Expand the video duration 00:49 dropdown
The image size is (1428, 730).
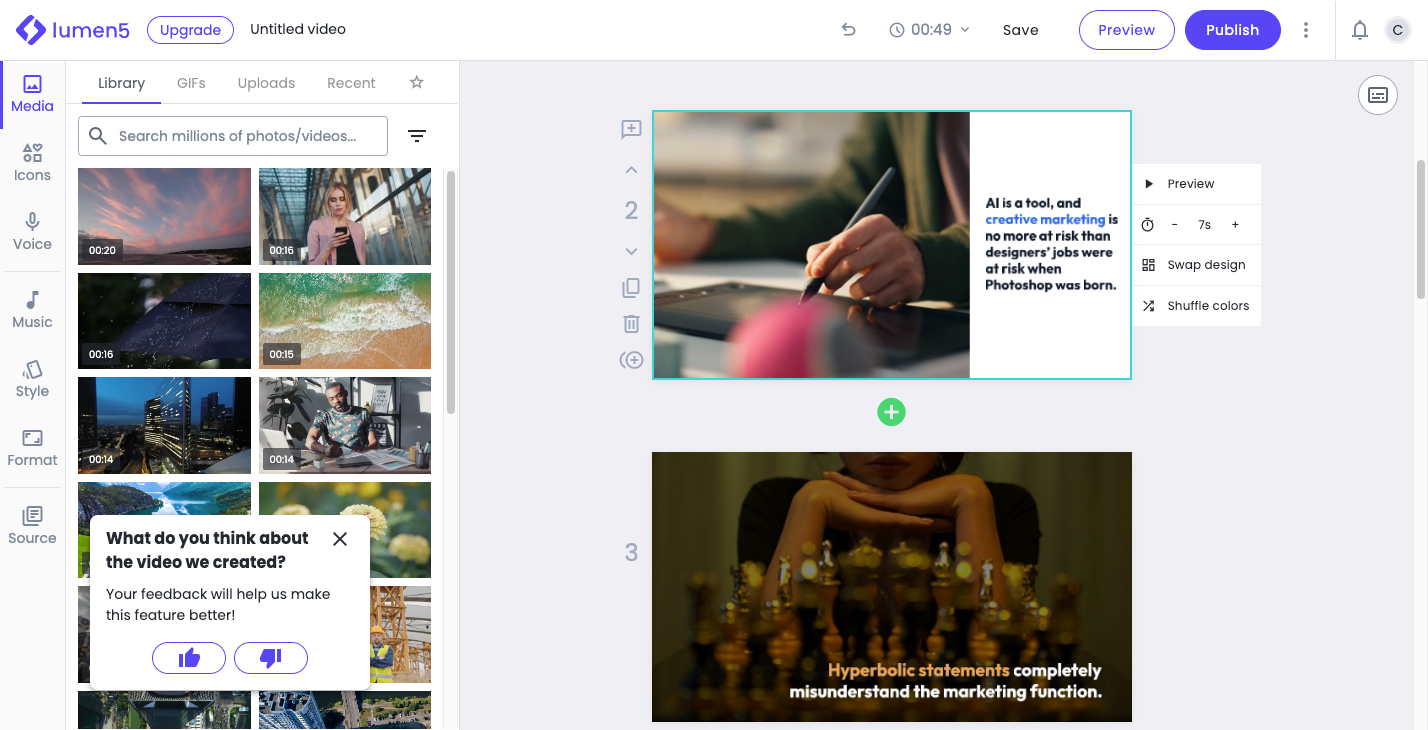[x=930, y=30]
